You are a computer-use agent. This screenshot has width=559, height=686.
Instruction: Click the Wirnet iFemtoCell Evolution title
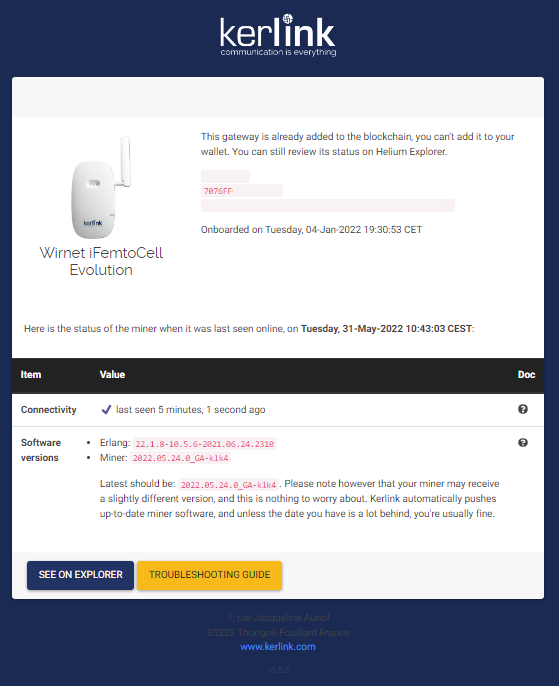(x=101, y=261)
